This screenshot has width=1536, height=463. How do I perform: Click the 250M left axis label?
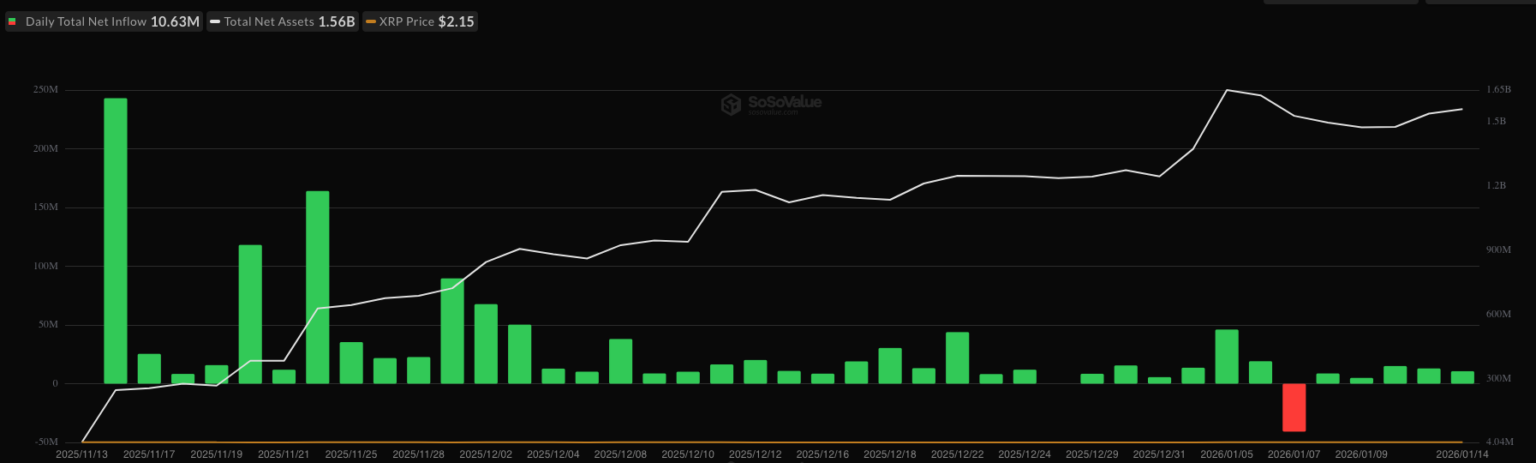click(46, 90)
